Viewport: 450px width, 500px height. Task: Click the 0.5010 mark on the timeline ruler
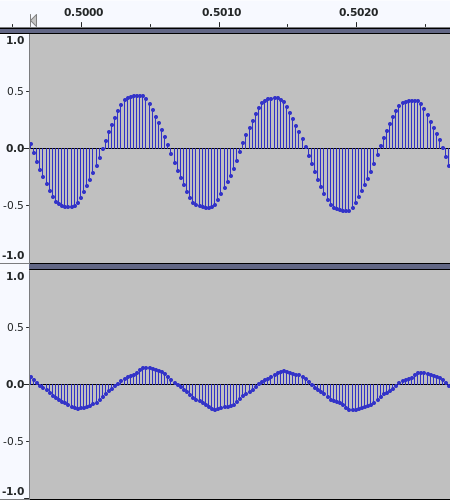click(222, 12)
